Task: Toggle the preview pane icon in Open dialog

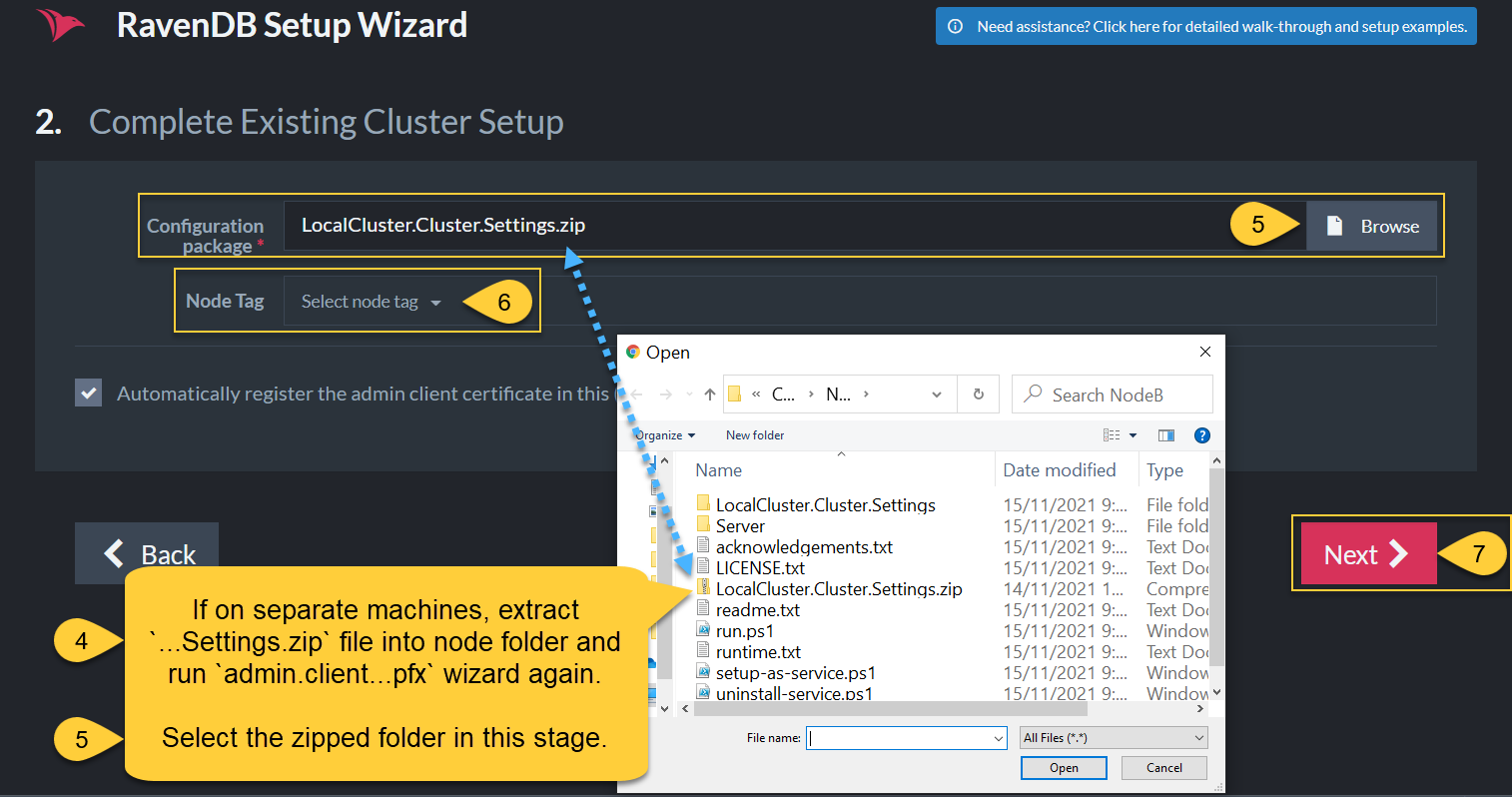Action: click(x=1166, y=435)
